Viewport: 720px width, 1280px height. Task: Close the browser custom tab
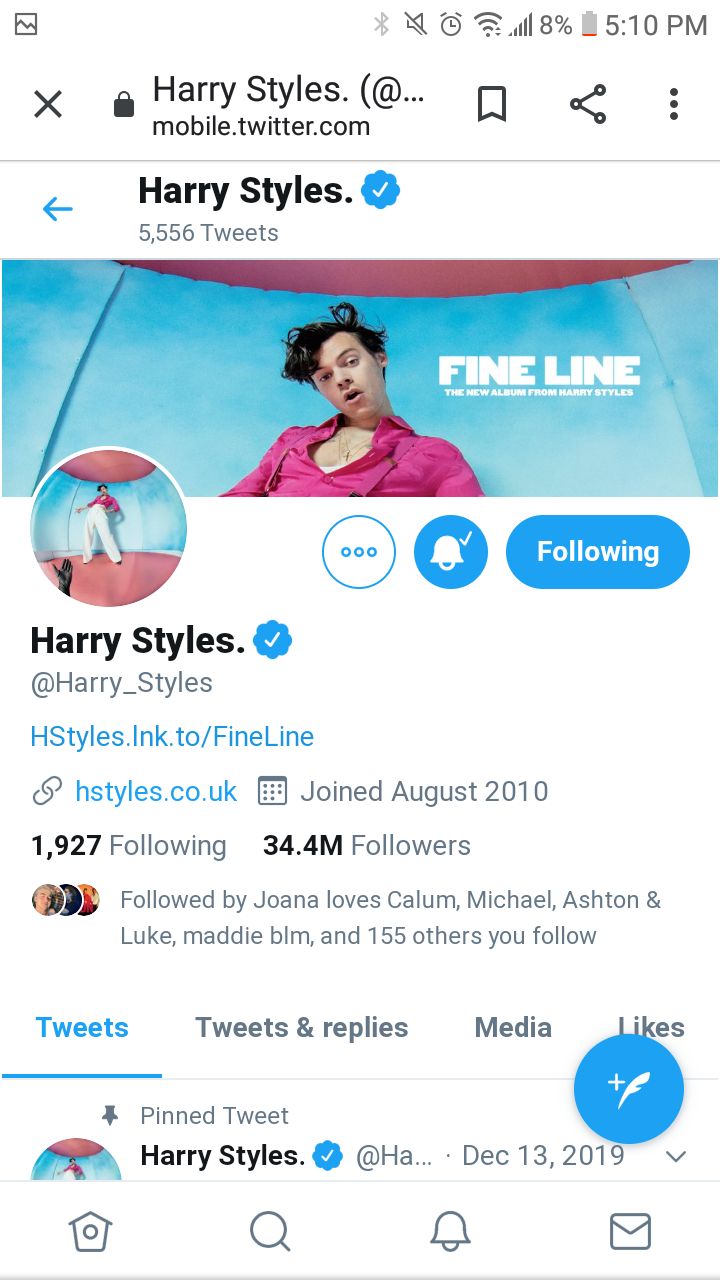pyautogui.click(x=48, y=104)
